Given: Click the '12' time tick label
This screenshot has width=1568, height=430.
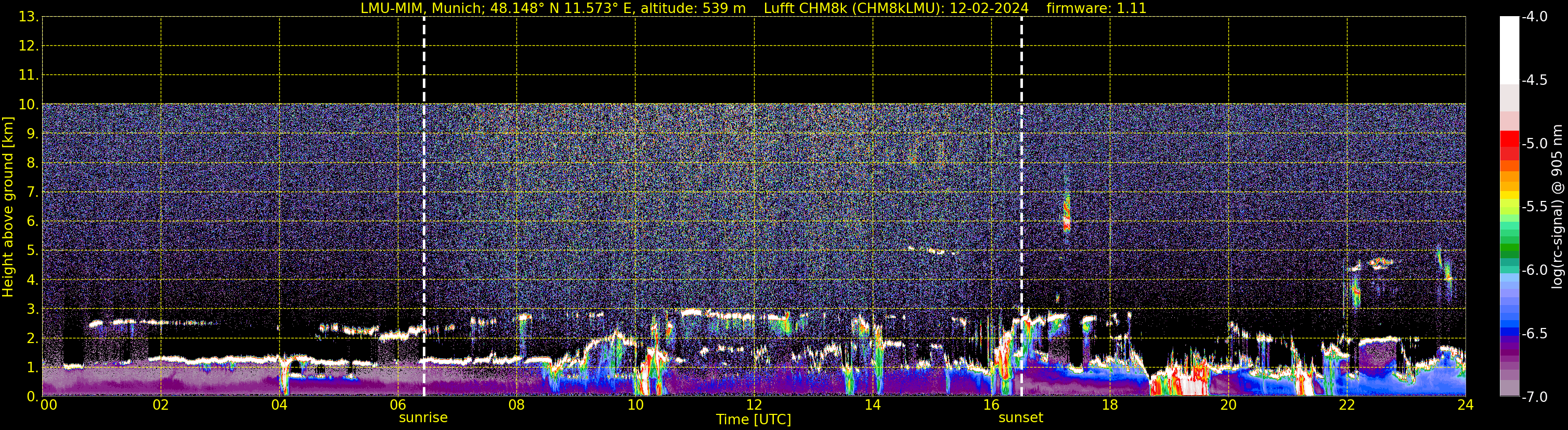Looking at the screenshot, I should click(754, 405).
